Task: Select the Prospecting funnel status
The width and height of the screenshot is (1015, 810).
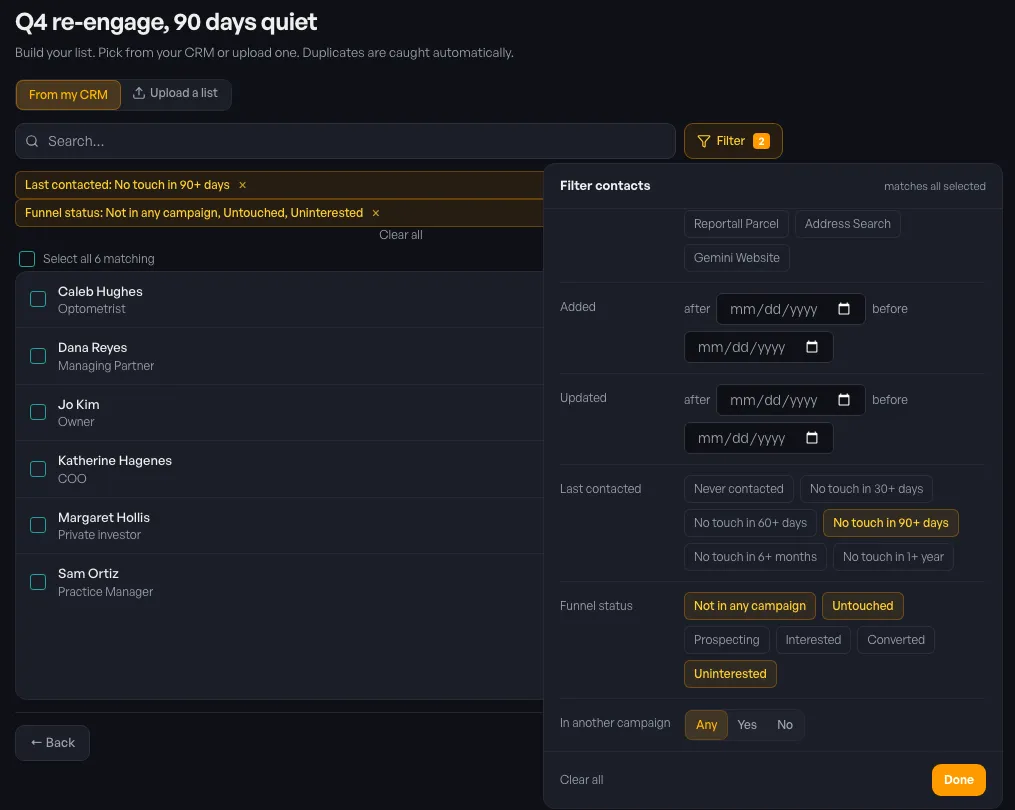Action: point(726,640)
